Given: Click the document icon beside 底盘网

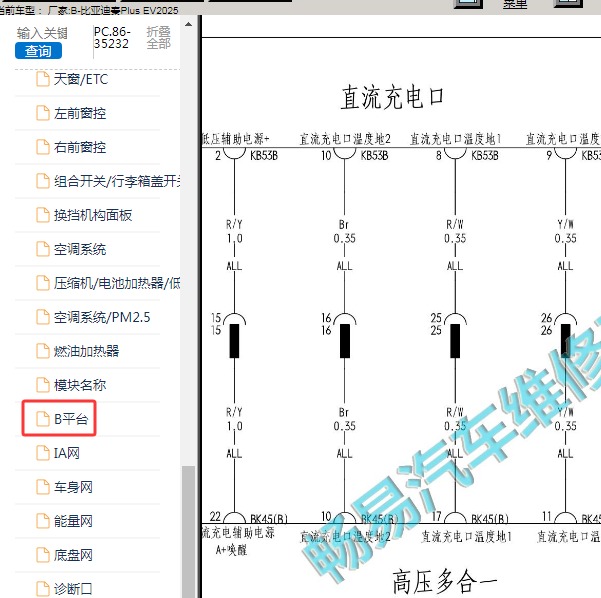Looking at the screenshot, I should [x=43, y=555].
